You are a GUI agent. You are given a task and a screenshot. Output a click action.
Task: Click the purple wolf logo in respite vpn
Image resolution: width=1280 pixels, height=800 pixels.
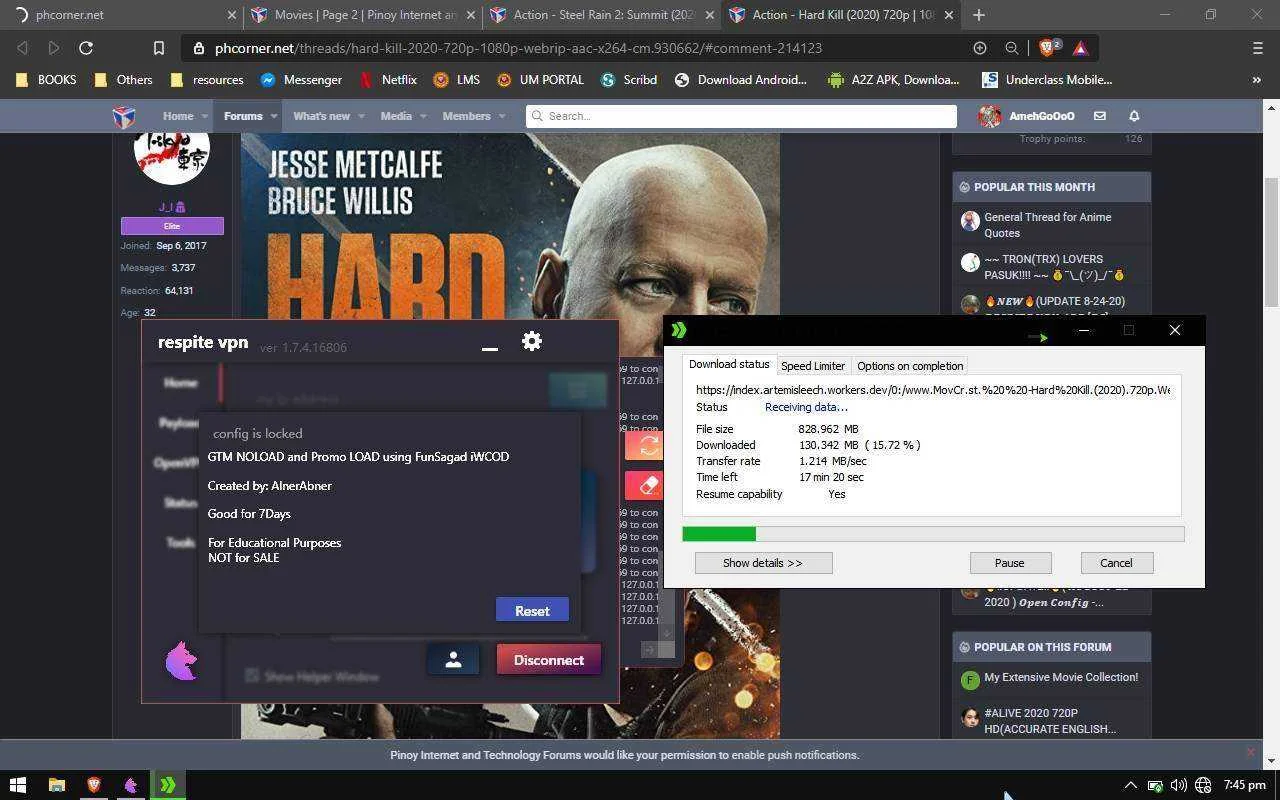[182, 662]
